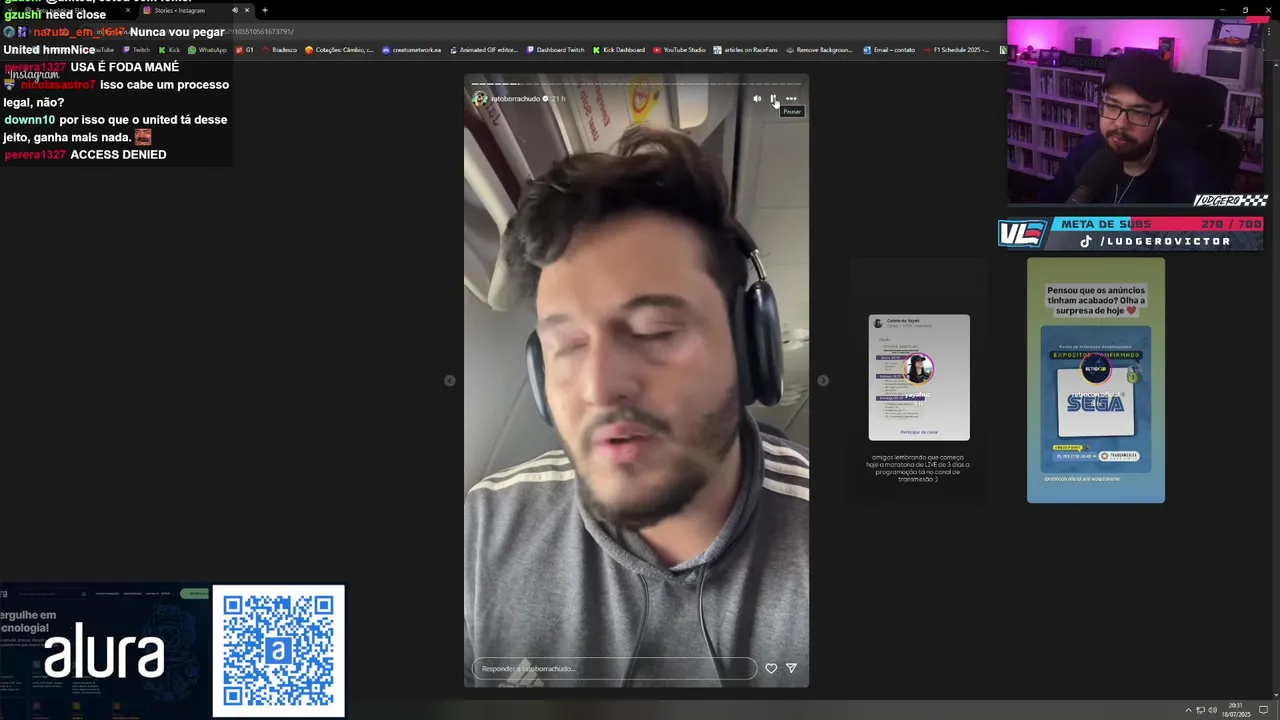Open the Windows notification center icon
The image size is (1280, 720).
coord(1264,710)
